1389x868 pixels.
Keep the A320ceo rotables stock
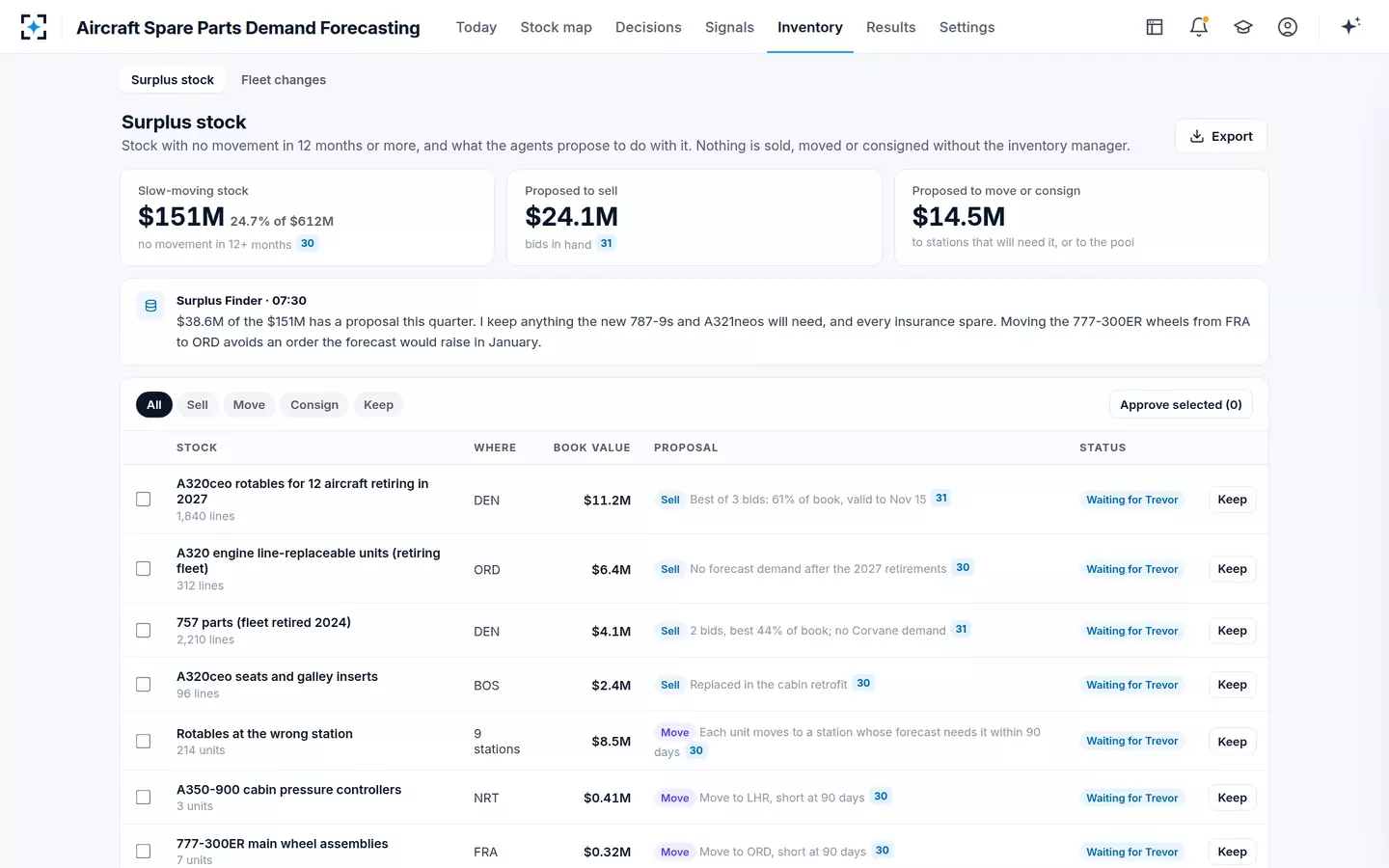point(1232,500)
